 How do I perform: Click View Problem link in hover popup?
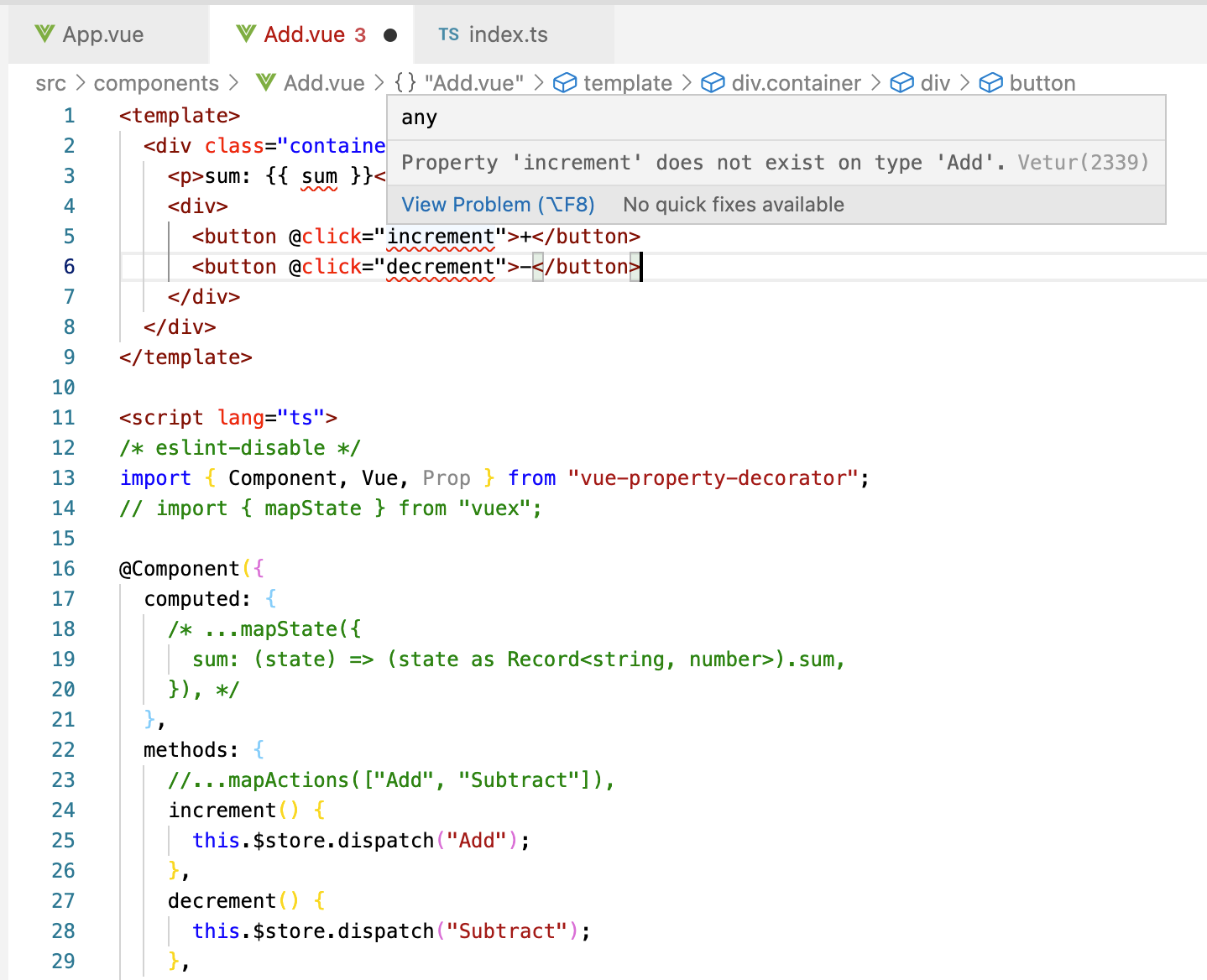(498, 205)
